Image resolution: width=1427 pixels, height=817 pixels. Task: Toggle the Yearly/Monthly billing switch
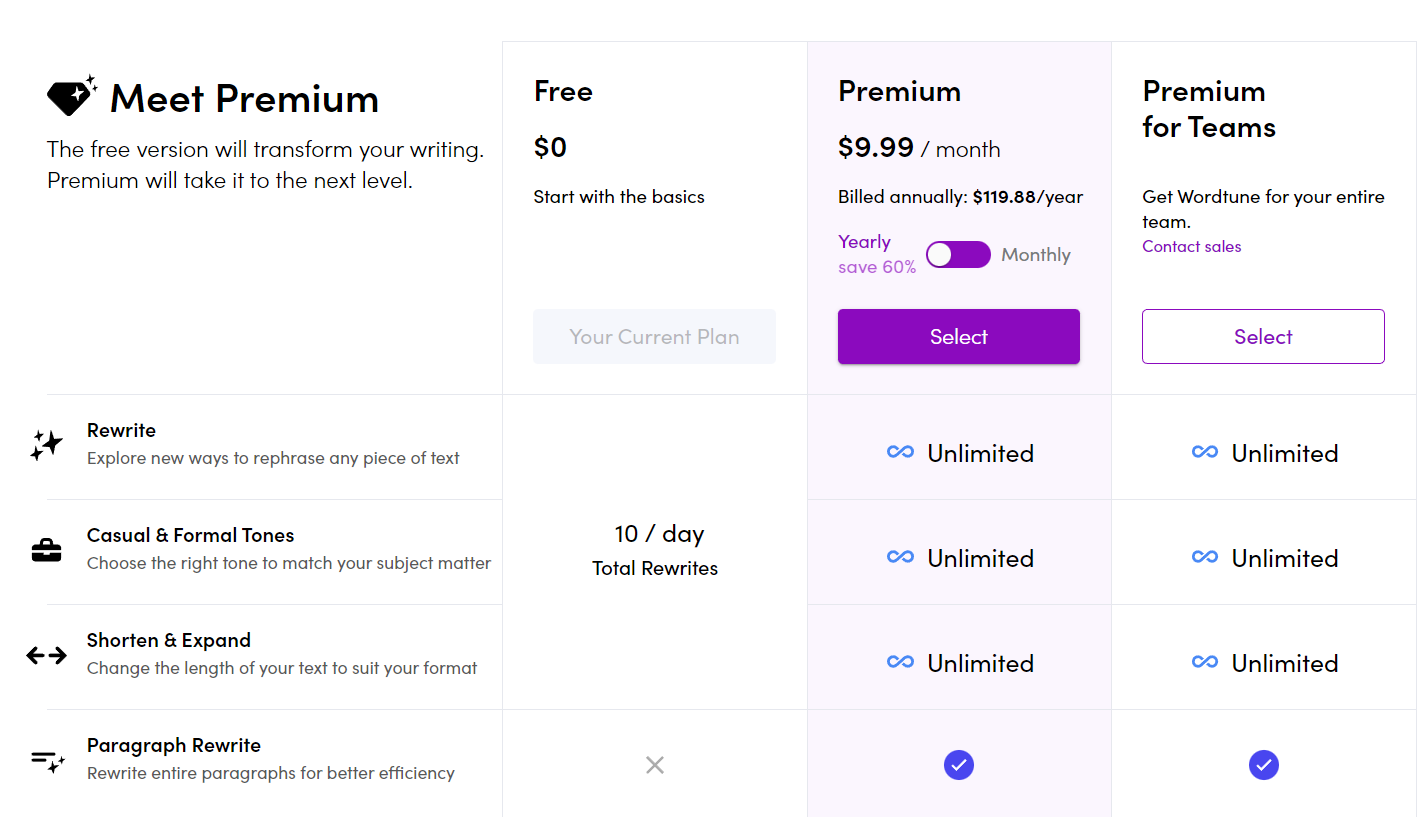tap(958, 255)
